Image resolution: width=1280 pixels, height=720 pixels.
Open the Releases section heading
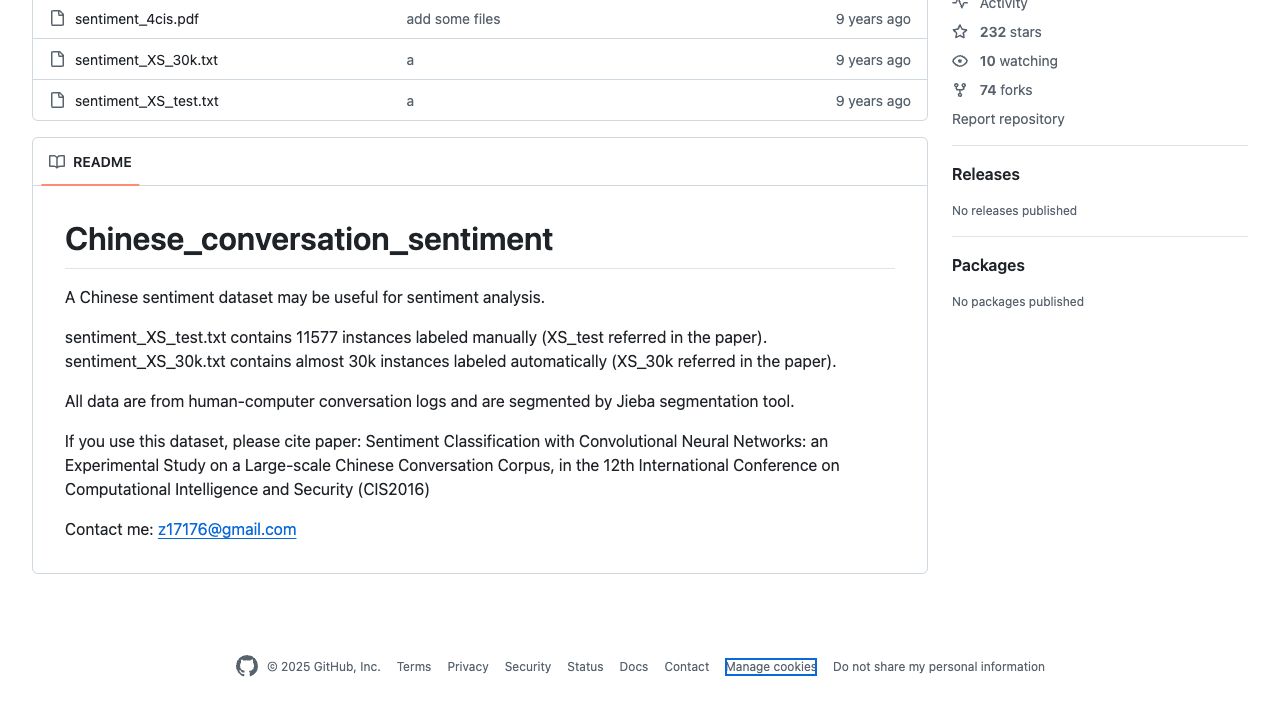(986, 174)
